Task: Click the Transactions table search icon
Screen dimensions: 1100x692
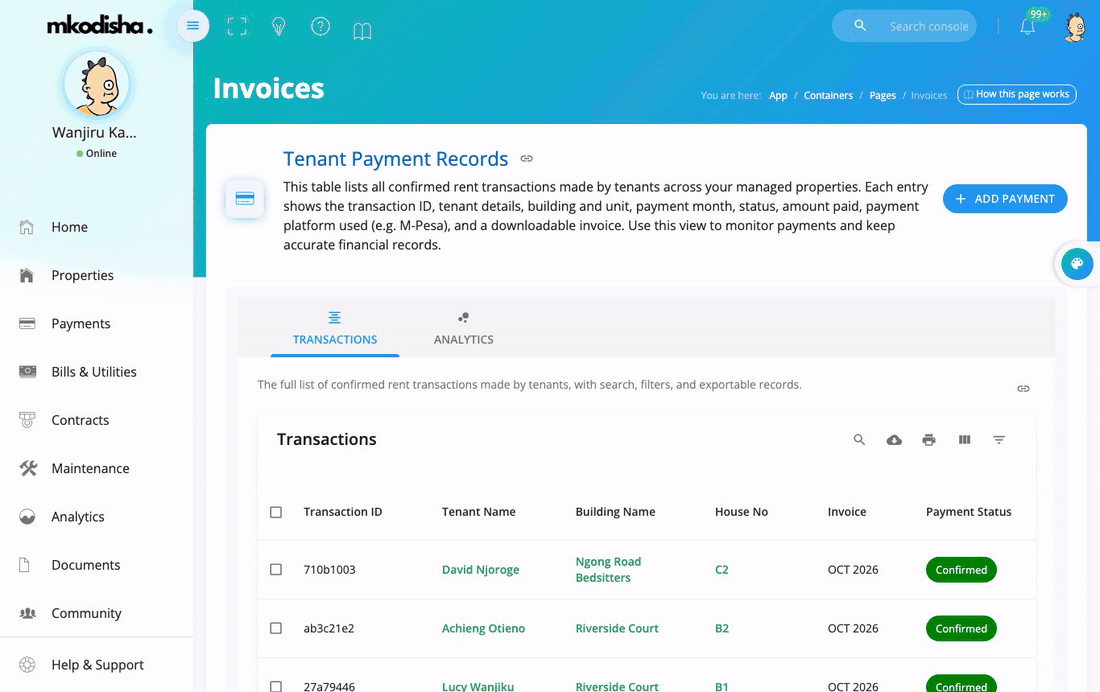Action: point(859,440)
